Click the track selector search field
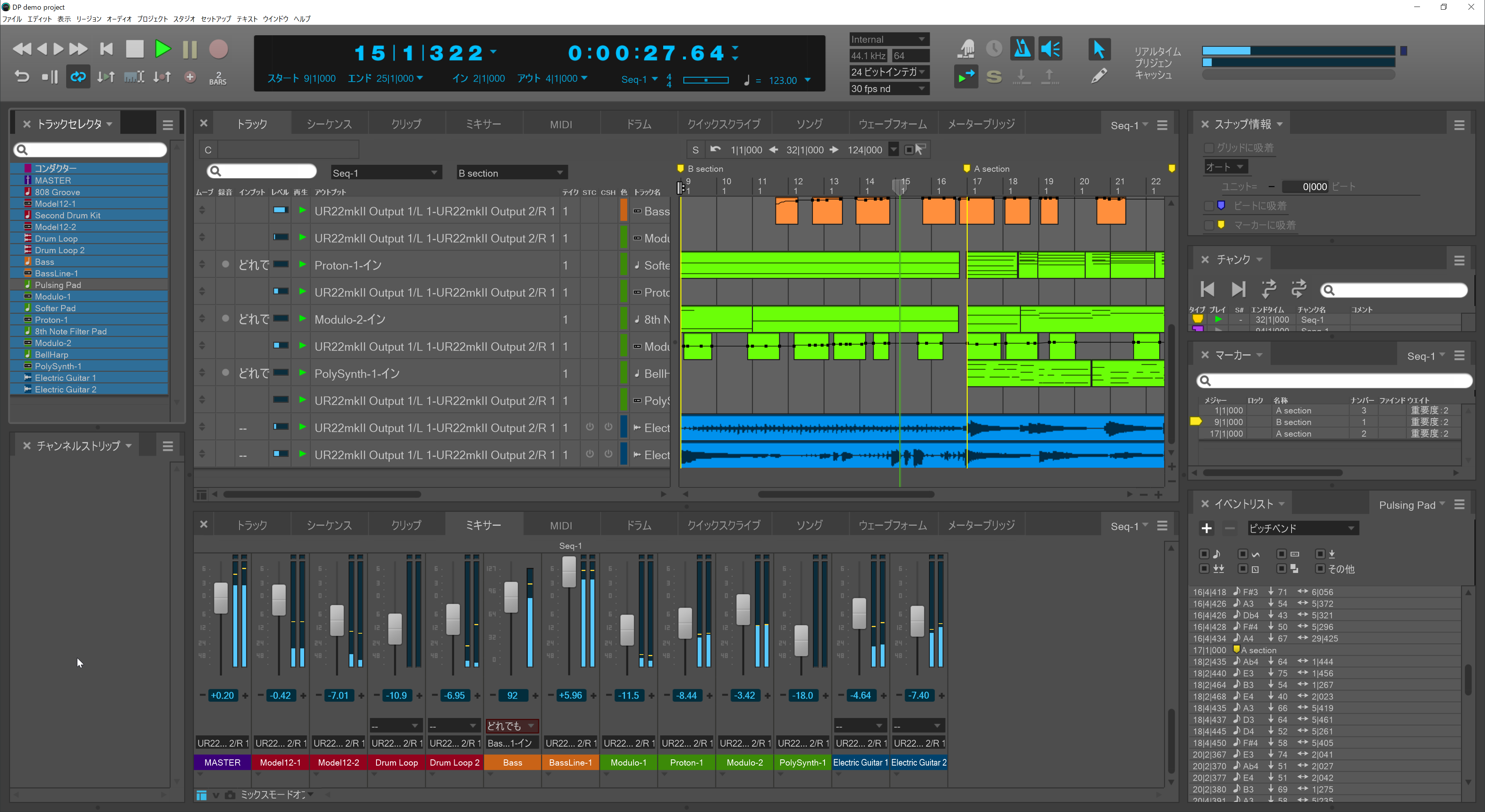Viewport: 1485px width, 812px height. coord(91,150)
